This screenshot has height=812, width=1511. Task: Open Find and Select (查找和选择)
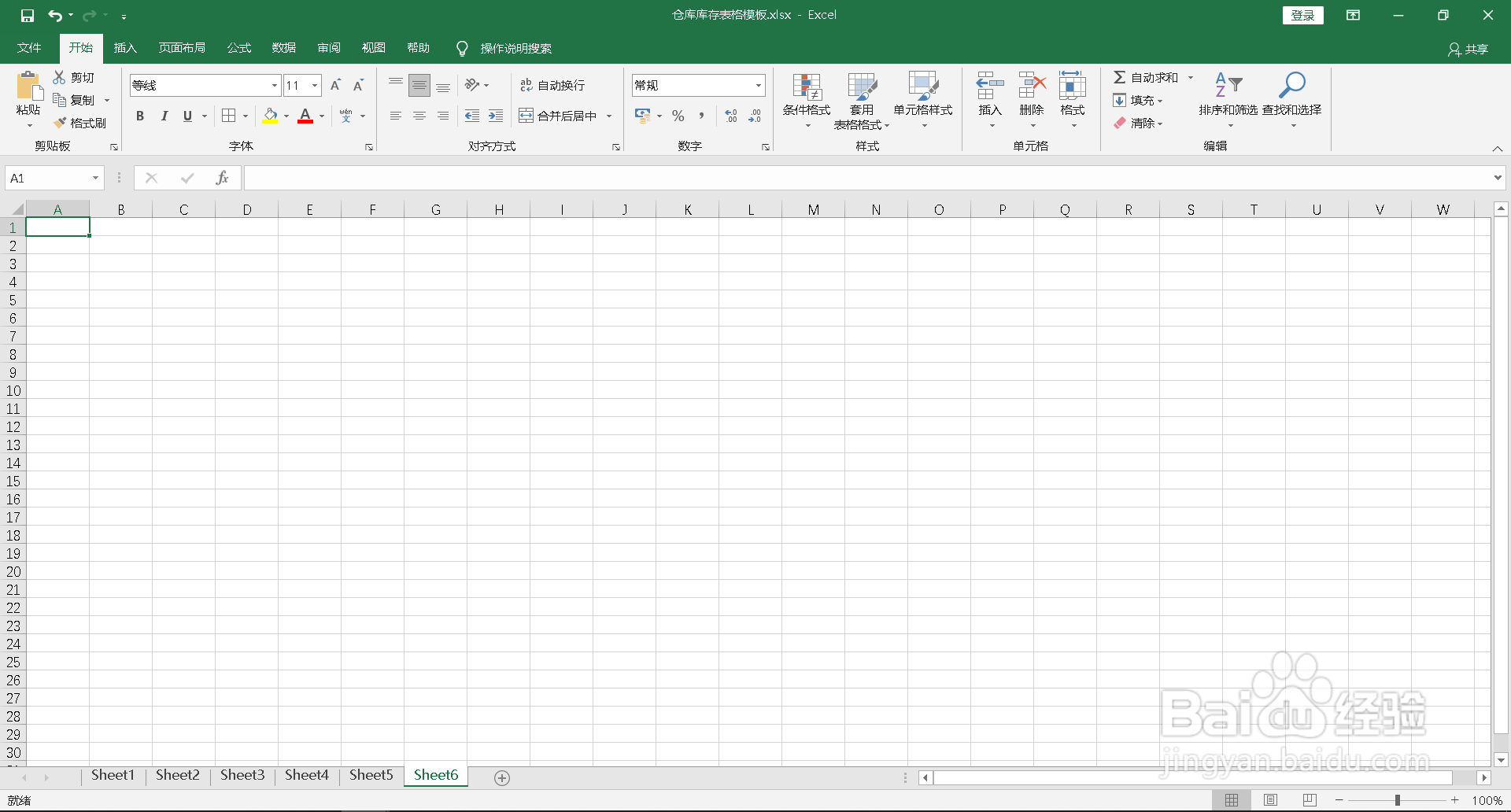coord(1292,100)
